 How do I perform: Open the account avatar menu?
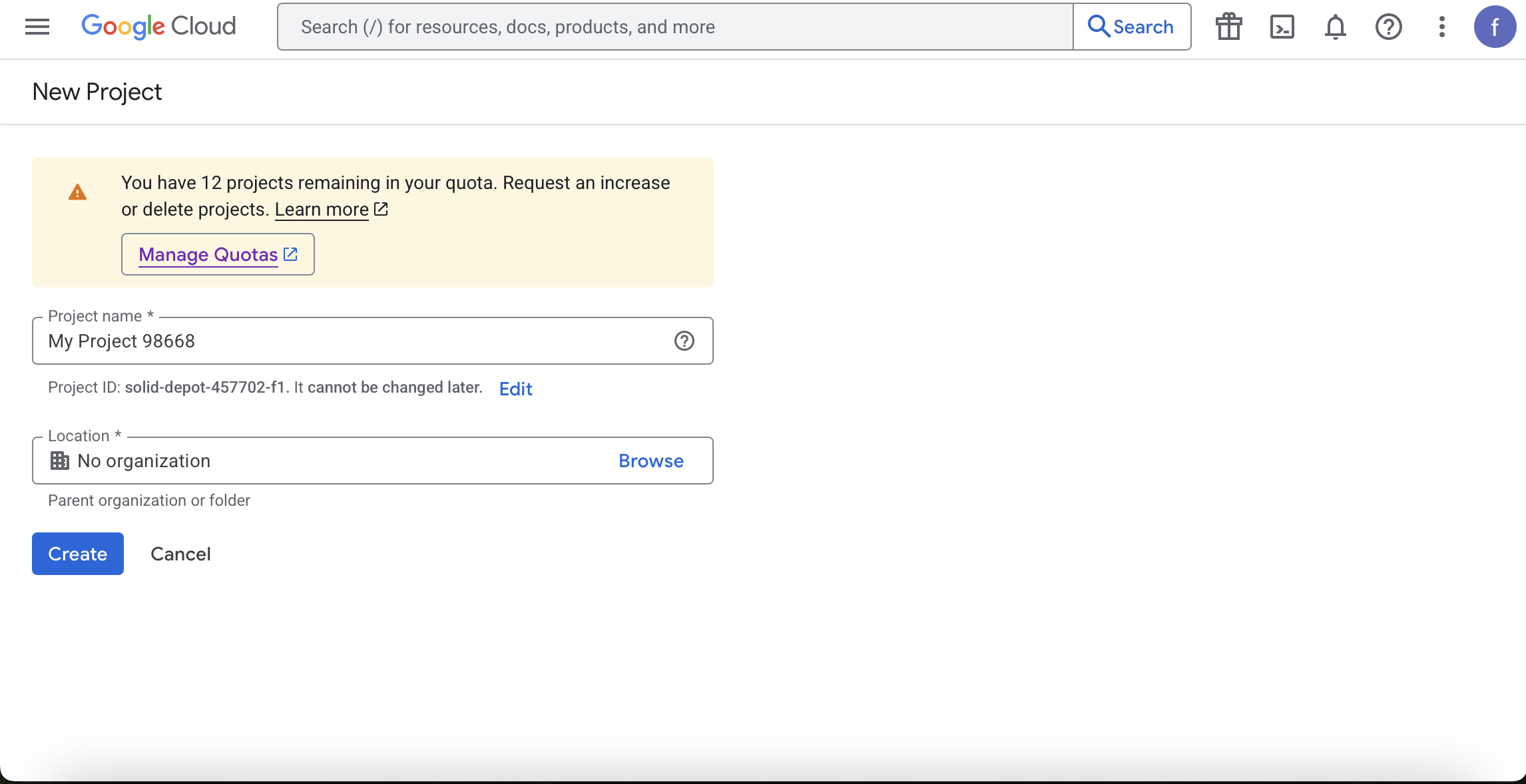1495,27
